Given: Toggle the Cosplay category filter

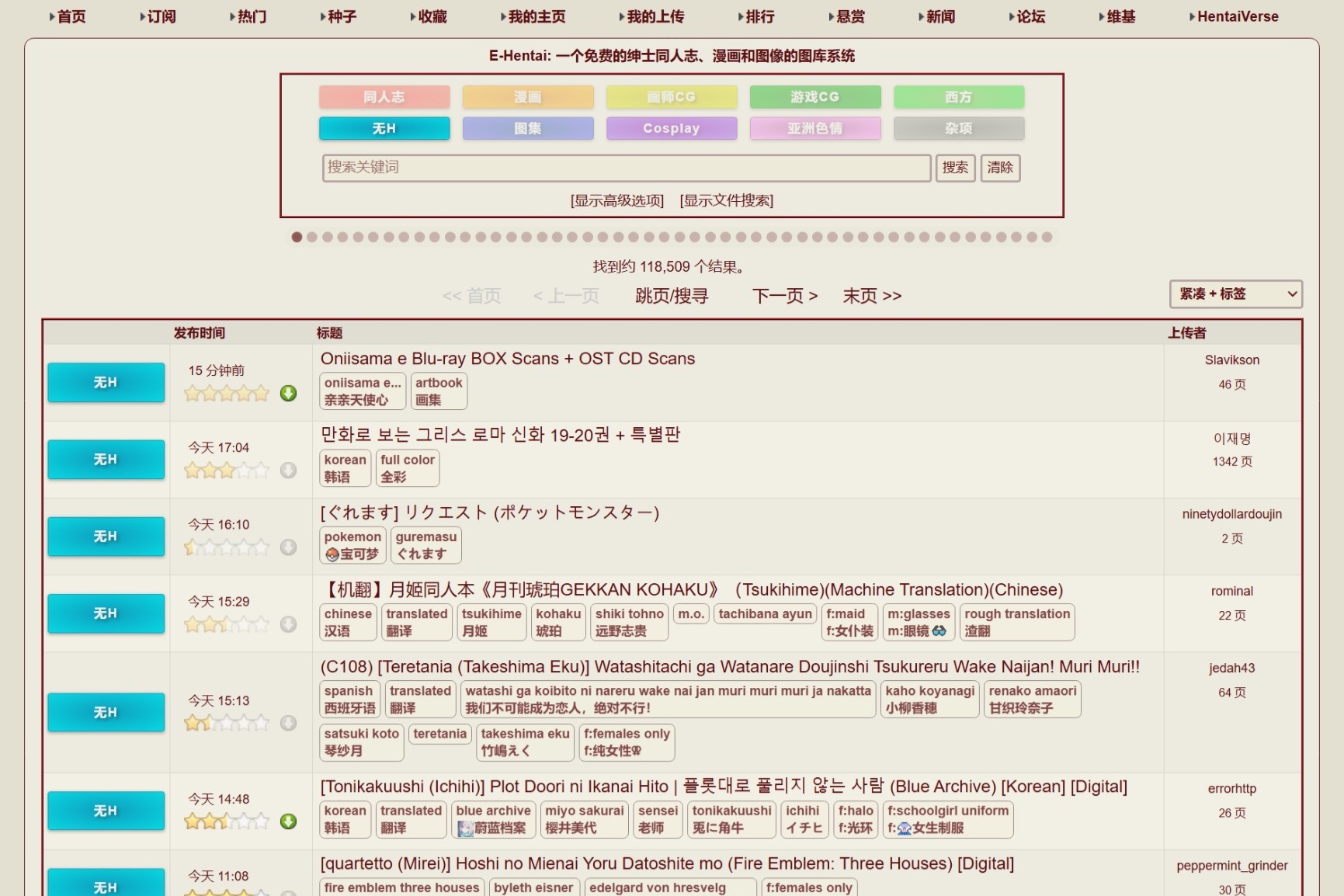Looking at the screenshot, I should [672, 128].
